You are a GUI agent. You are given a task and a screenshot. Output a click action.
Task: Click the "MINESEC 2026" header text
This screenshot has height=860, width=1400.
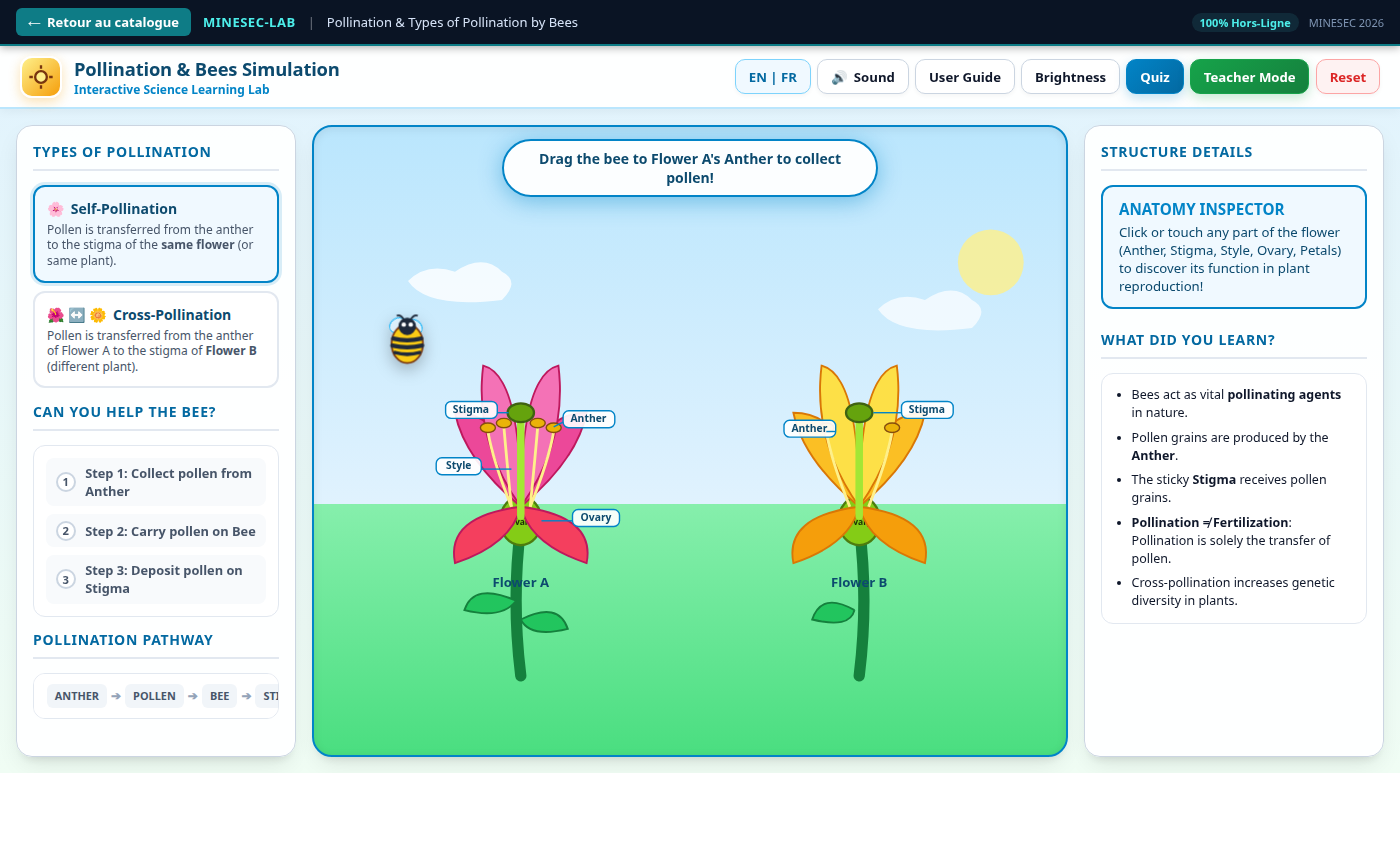pos(1346,22)
